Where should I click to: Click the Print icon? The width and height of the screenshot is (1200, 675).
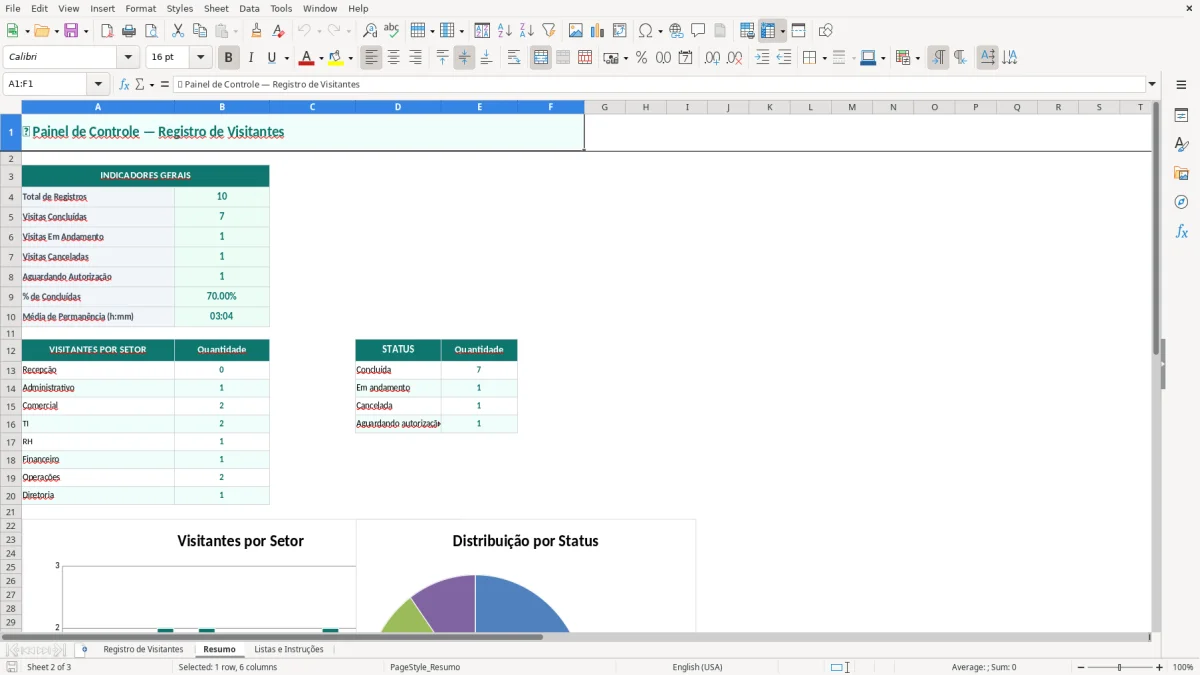(x=129, y=31)
